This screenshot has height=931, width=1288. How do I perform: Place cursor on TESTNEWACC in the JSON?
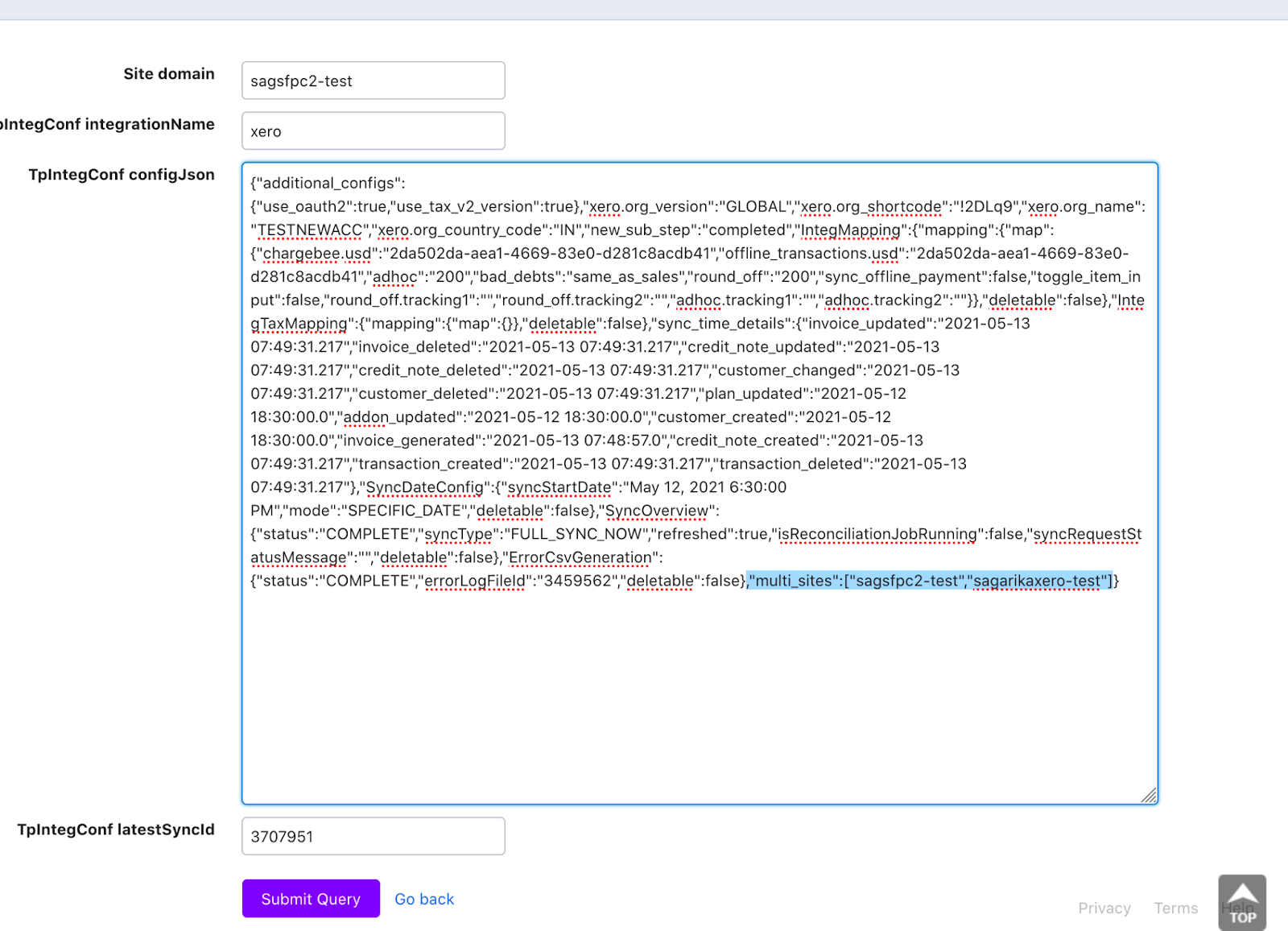310,230
